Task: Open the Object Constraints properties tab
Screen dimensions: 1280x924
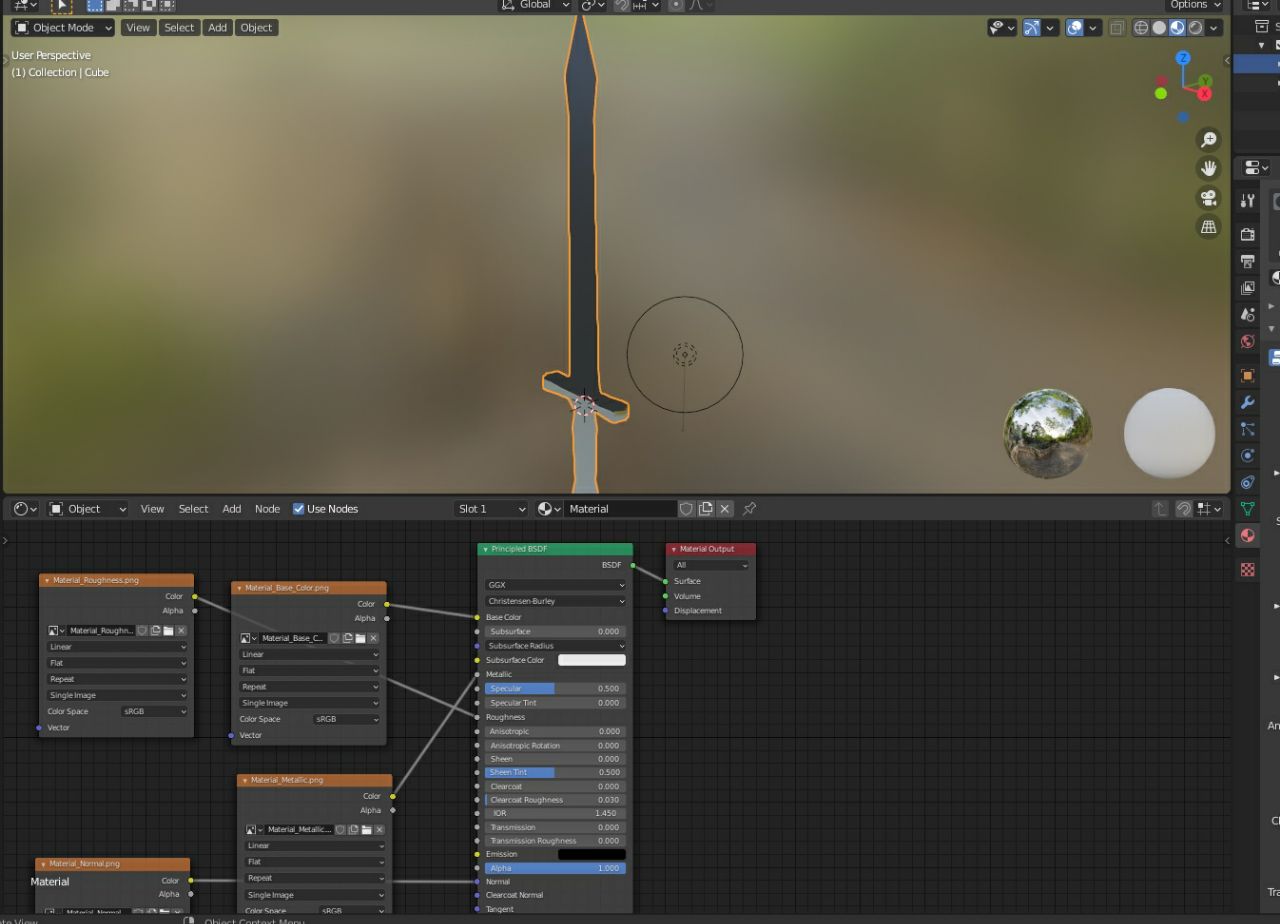Action: point(1247,483)
